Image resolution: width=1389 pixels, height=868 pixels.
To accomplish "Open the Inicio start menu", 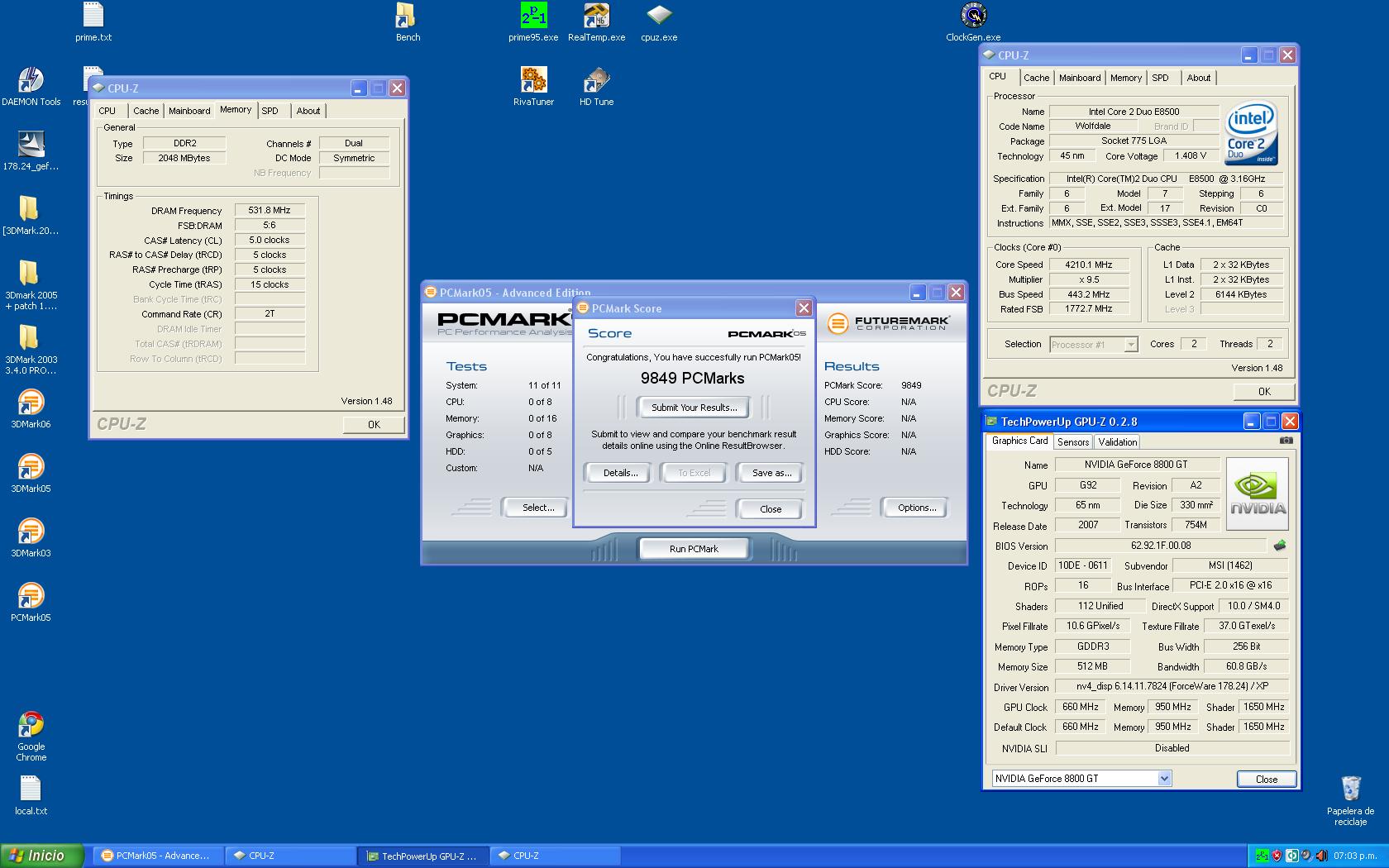I will pyautogui.click(x=42, y=856).
